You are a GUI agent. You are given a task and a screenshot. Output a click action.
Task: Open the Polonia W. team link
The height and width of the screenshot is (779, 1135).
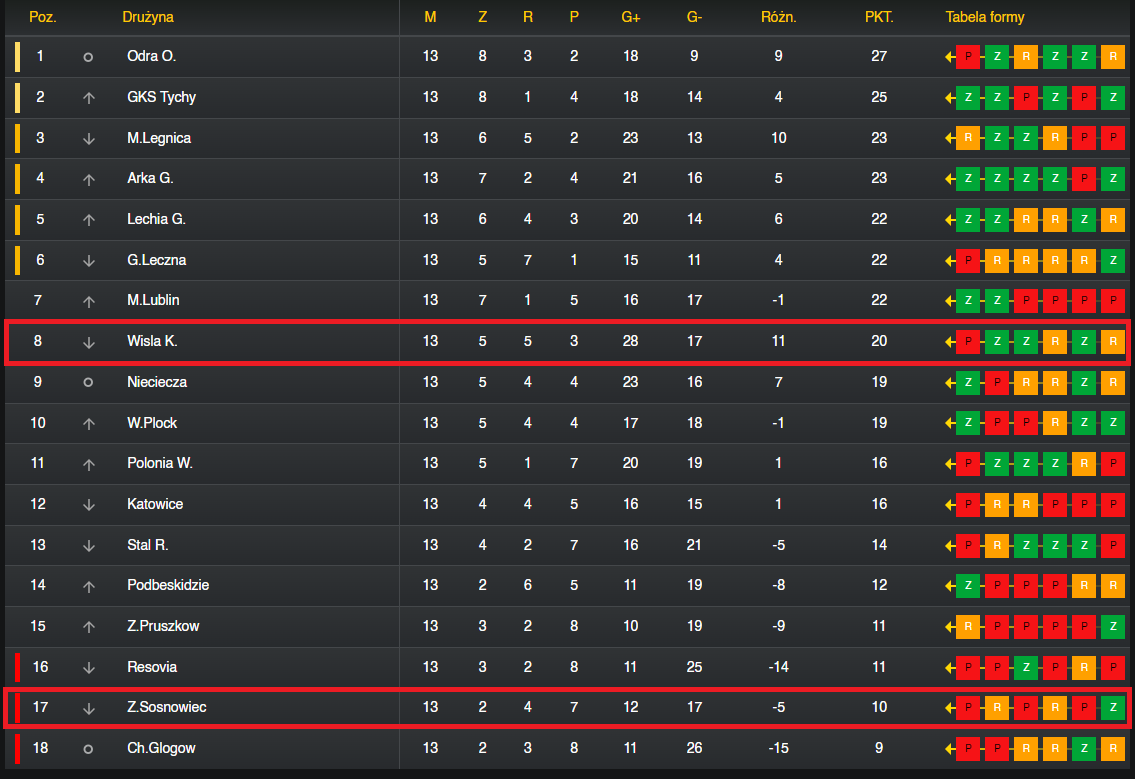click(159, 463)
